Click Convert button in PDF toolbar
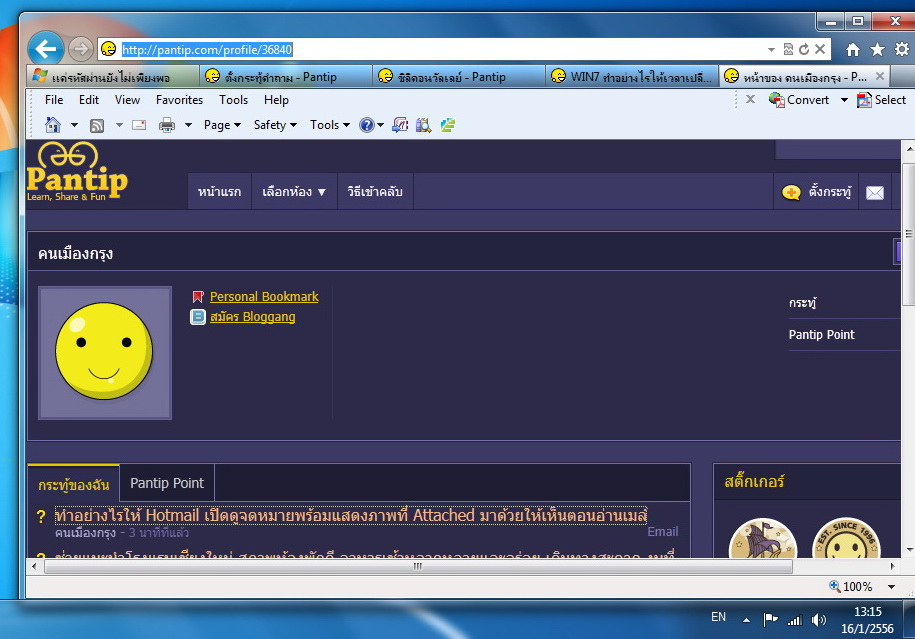 [x=799, y=100]
